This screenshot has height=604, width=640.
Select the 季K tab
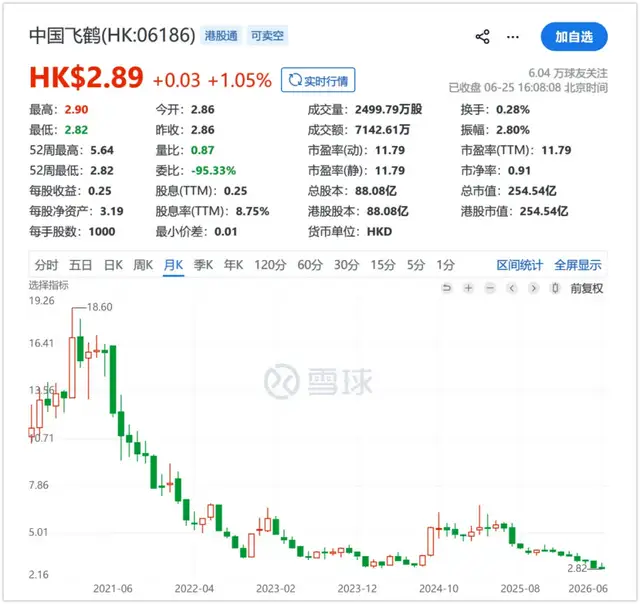click(x=203, y=265)
